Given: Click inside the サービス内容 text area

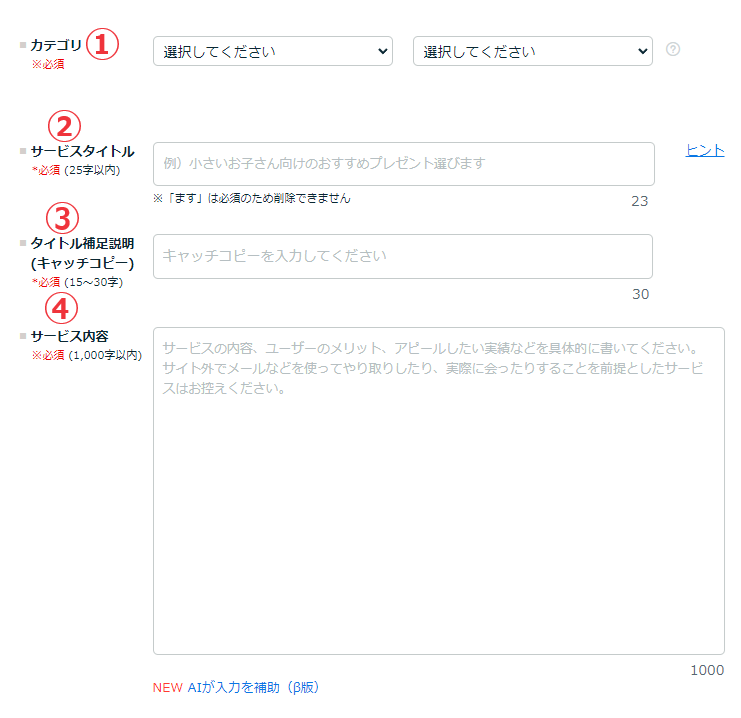Looking at the screenshot, I should coord(438,490).
